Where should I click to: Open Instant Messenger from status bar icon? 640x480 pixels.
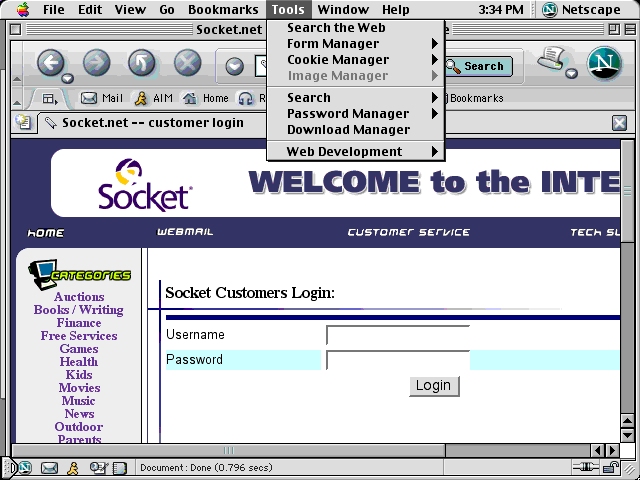(73, 468)
